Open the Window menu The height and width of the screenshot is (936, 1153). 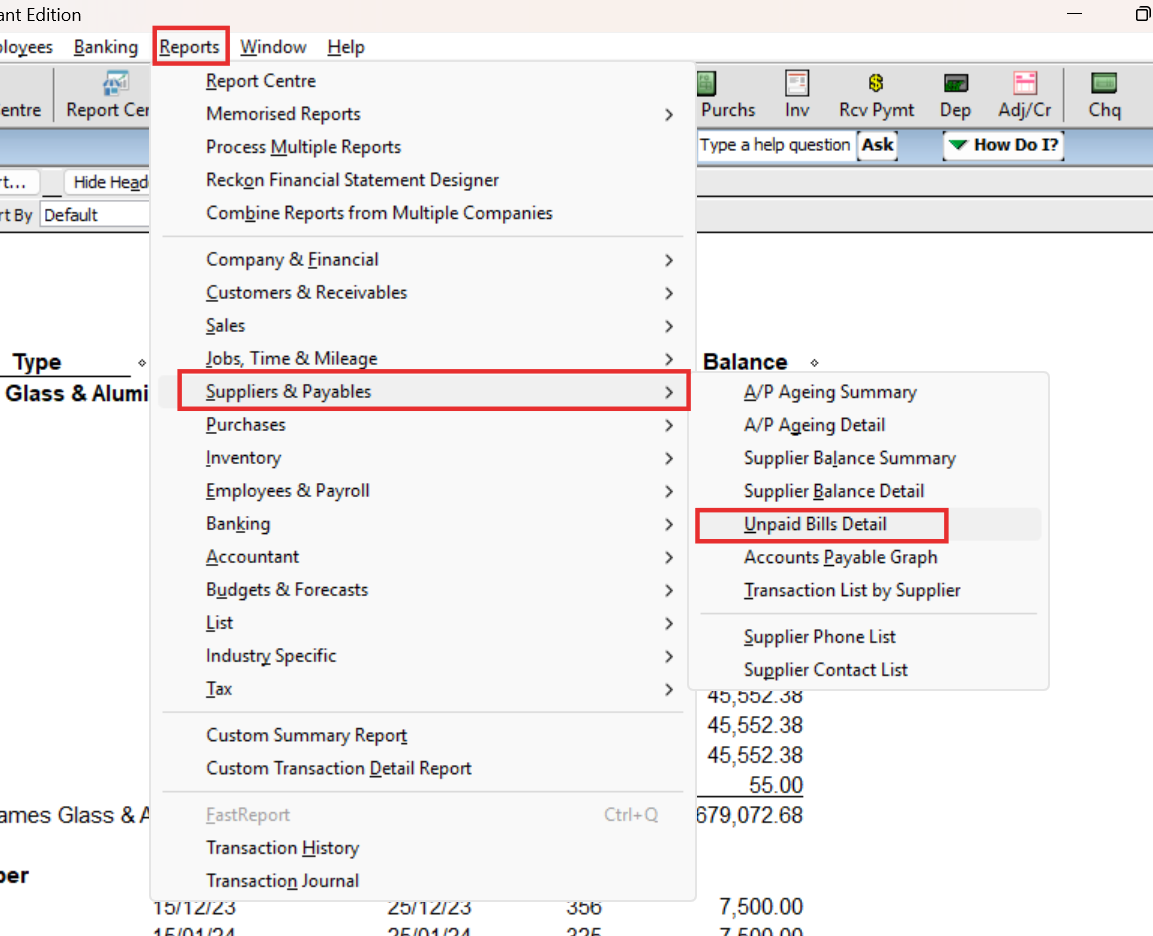point(273,47)
